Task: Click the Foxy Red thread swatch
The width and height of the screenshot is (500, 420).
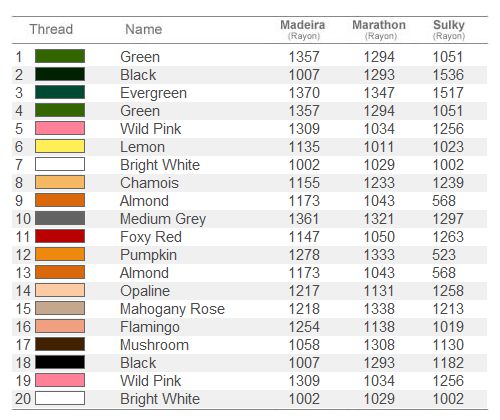Action: 60,236
